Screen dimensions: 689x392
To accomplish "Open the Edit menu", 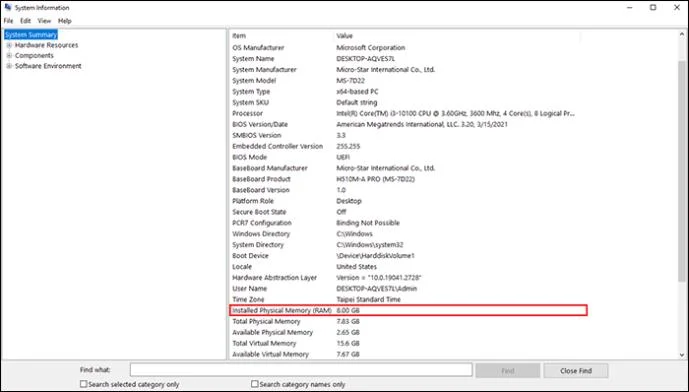I will point(25,21).
